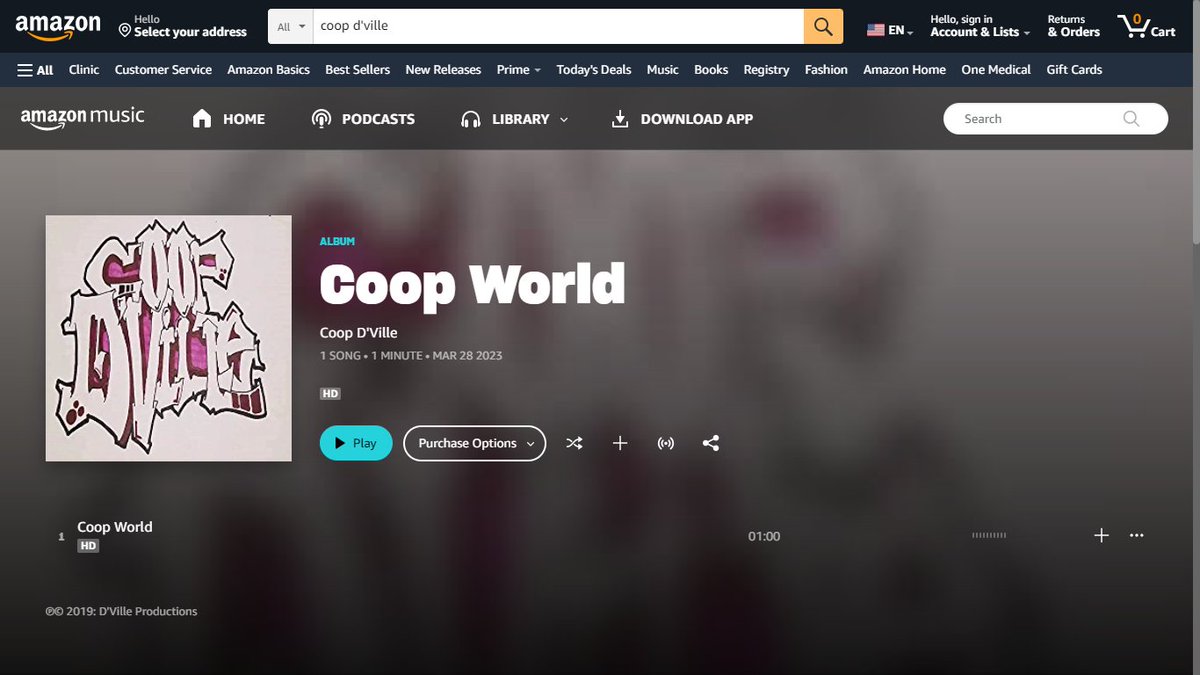Go to Amazon Music Home

pyautogui.click(x=228, y=119)
